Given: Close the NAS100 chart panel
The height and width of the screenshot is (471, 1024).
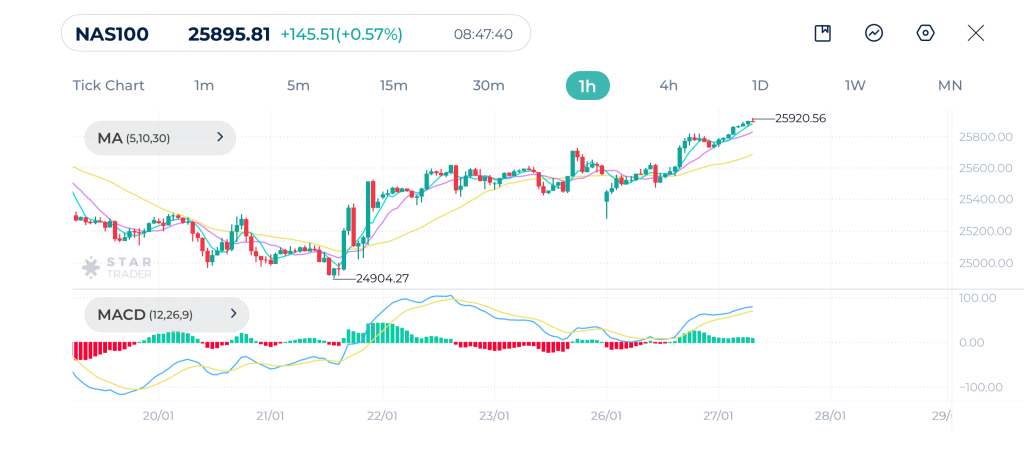Looking at the screenshot, I should (x=976, y=33).
